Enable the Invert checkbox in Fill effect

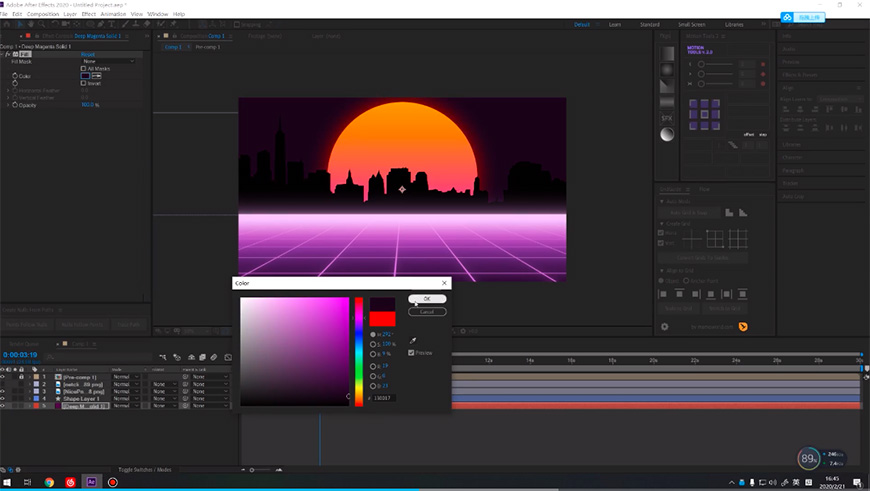(x=83, y=83)
